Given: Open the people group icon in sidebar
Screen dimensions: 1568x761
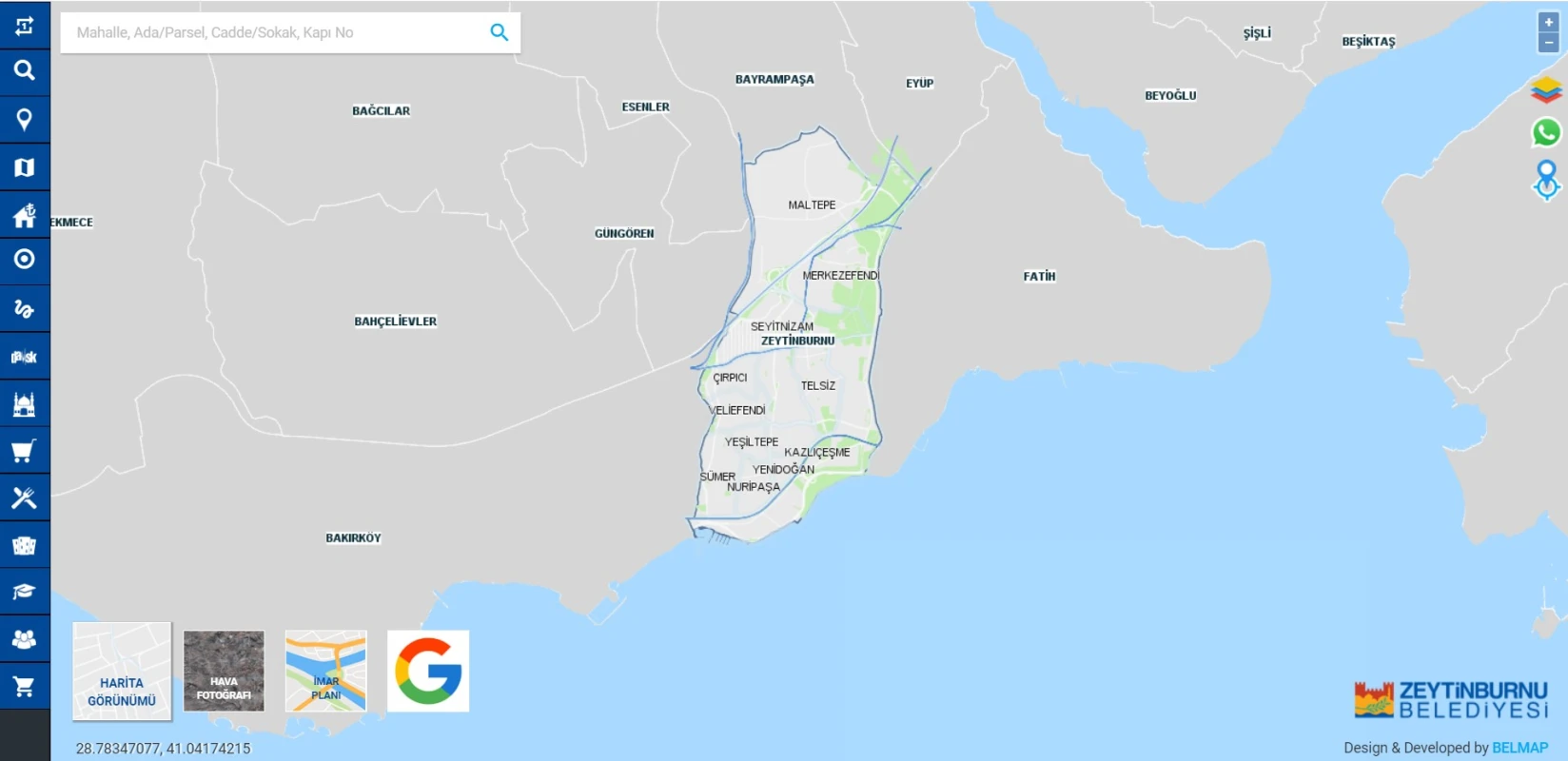Looking at the screenshot, I should click(25, 639).
